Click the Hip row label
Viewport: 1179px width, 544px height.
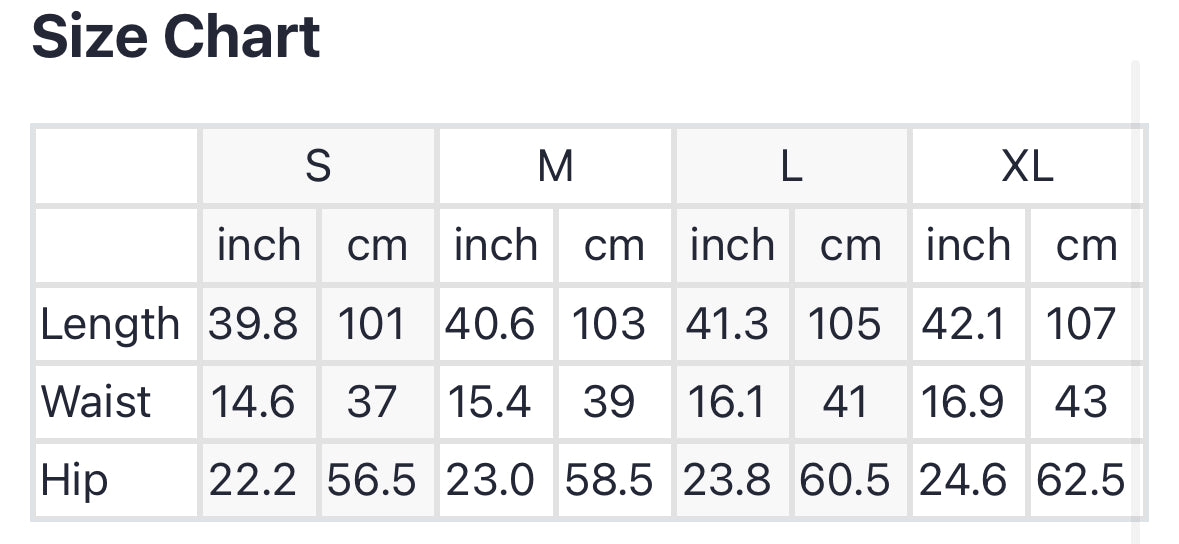click(74, 480)
